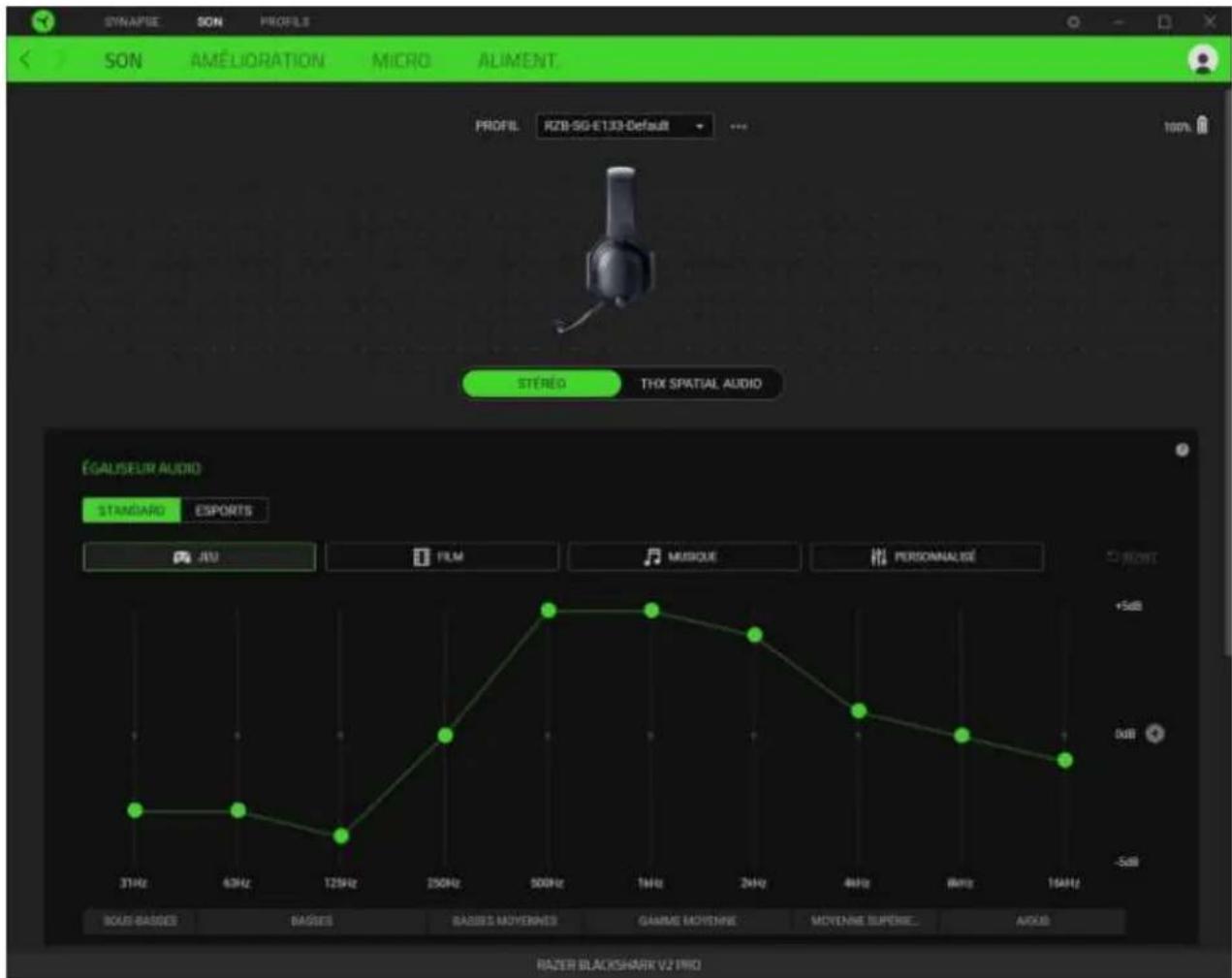The height and width of the screenshot is (978, 1232).
Task: Switch to the MICRO tab
Action: point(401,60)
